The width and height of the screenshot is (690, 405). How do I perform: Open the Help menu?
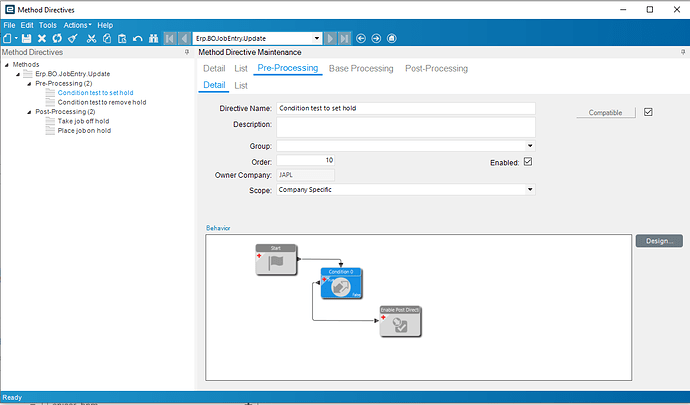pos(105,25)
